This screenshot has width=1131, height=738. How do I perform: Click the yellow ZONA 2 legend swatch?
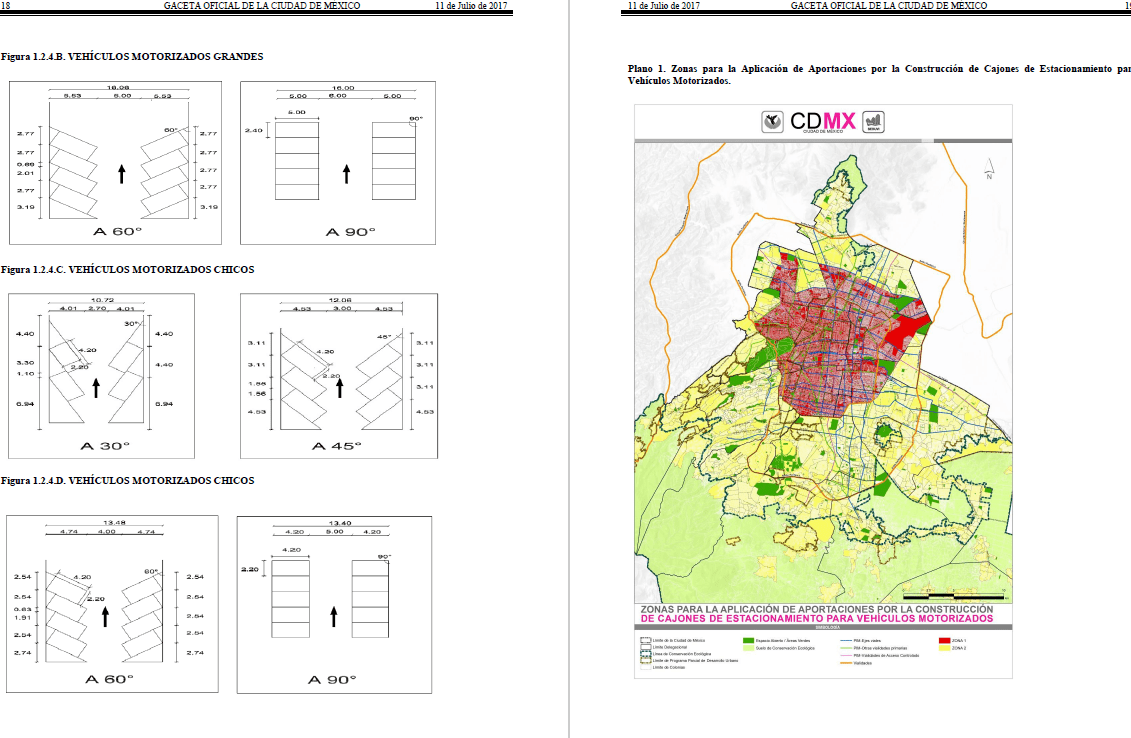[944, 648]
